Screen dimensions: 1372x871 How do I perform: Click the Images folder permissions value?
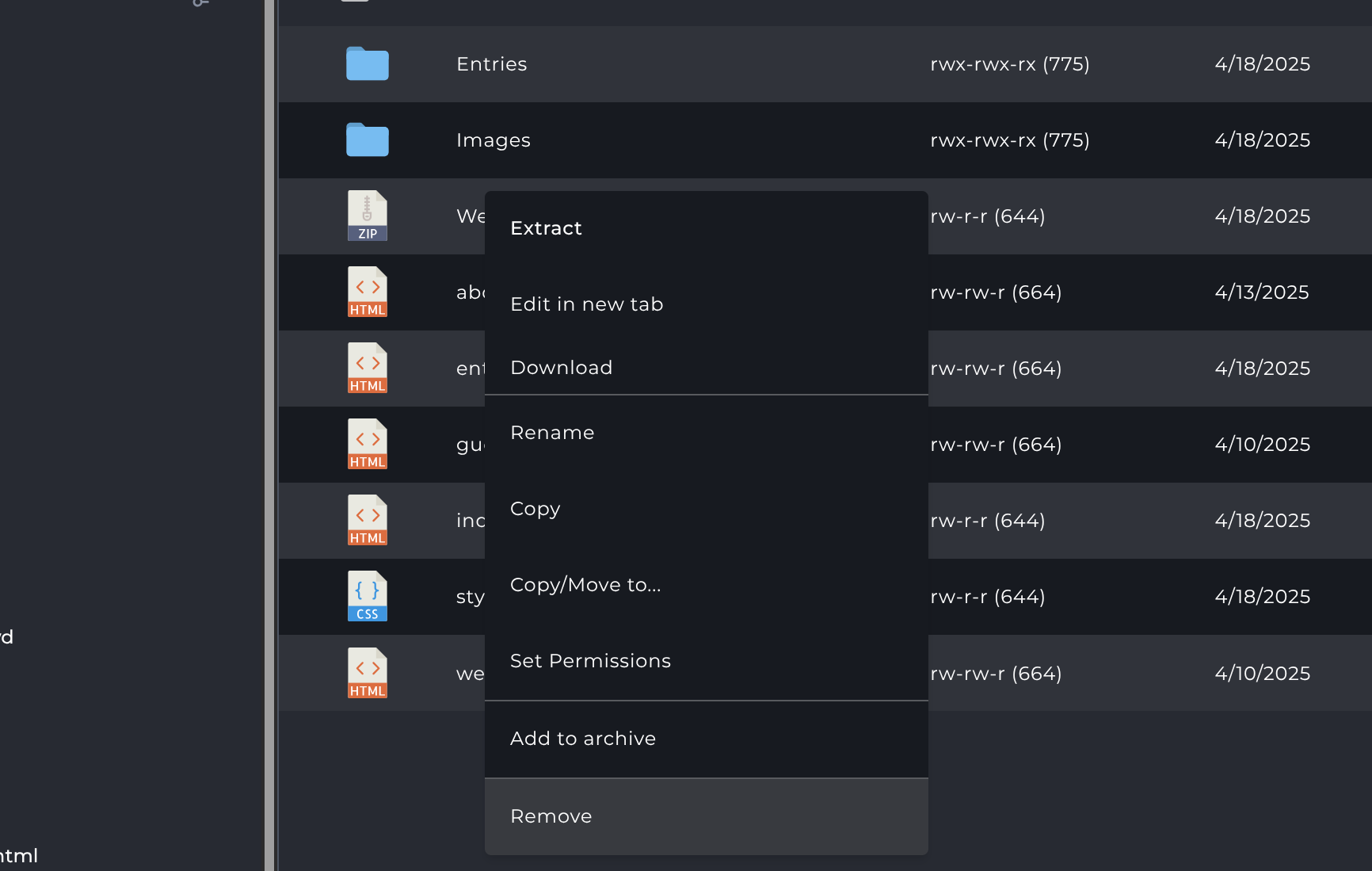coord(1009,140)
